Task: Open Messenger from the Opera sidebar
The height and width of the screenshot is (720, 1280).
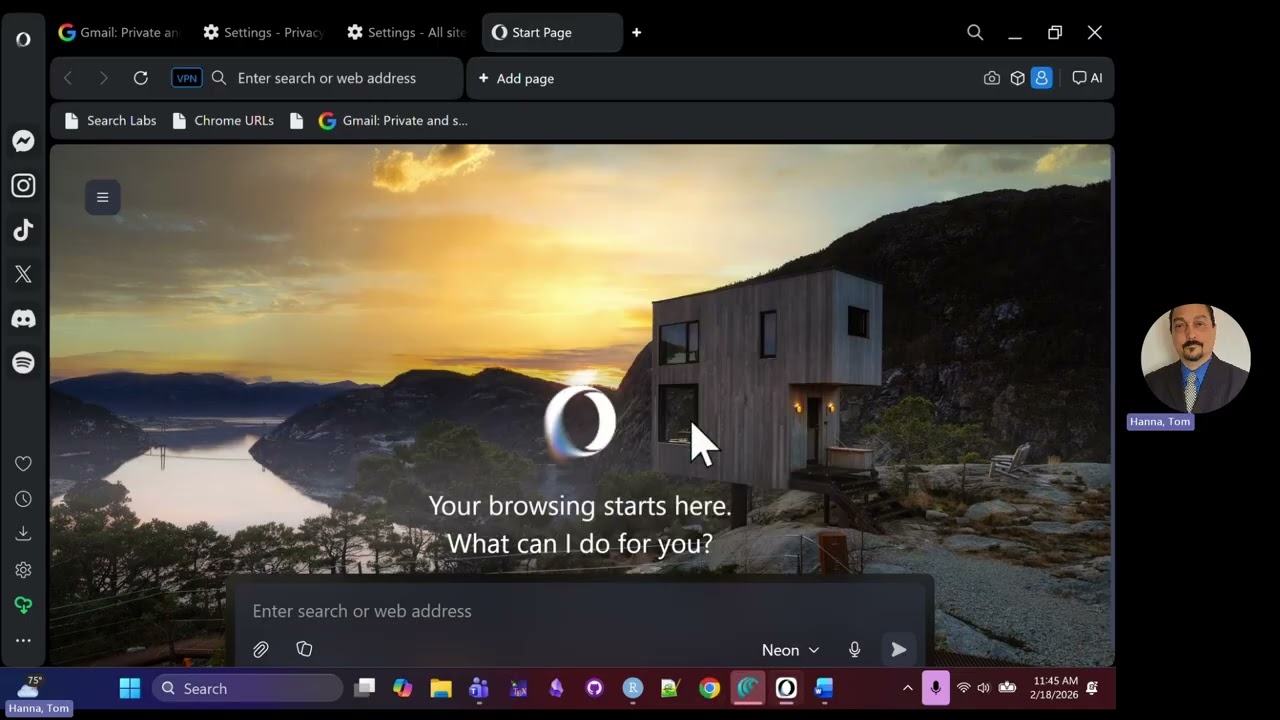Action: click(x=23, y=142)
